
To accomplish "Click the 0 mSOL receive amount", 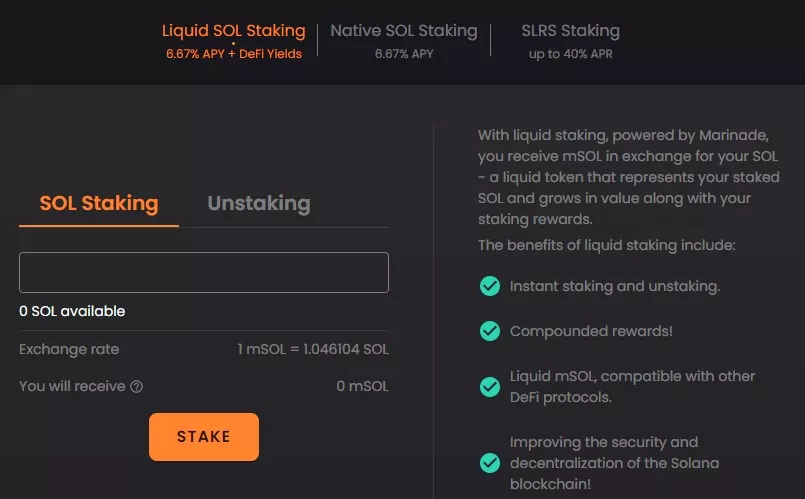I will coord(362,386).
